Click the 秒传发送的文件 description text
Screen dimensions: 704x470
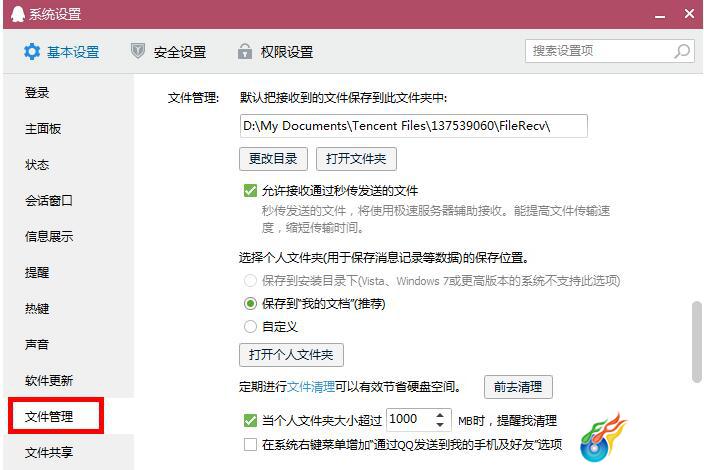436,219
